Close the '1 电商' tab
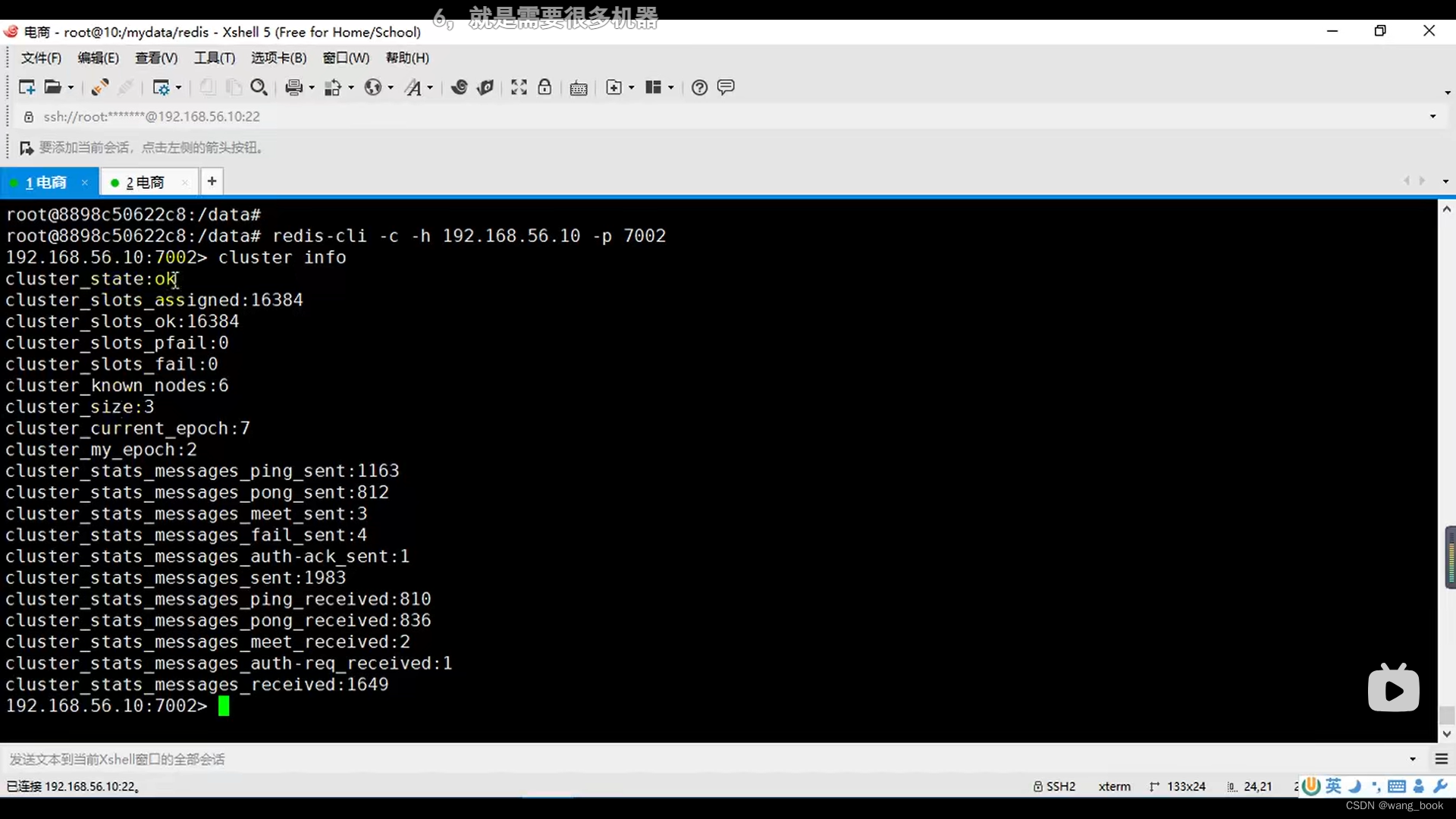1456x819 pixels. 85,182
